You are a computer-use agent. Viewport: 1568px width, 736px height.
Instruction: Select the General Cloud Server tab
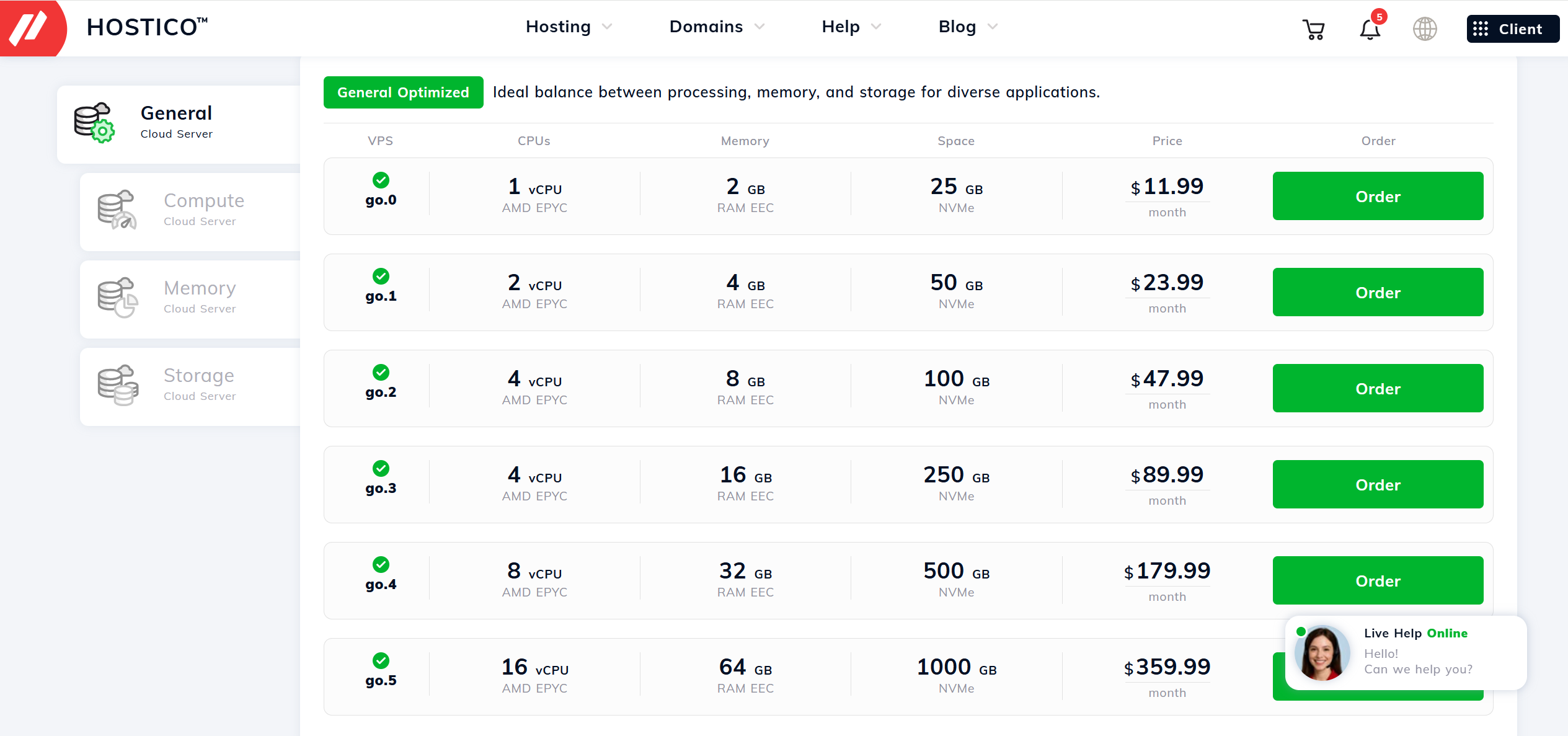point(179,124)
